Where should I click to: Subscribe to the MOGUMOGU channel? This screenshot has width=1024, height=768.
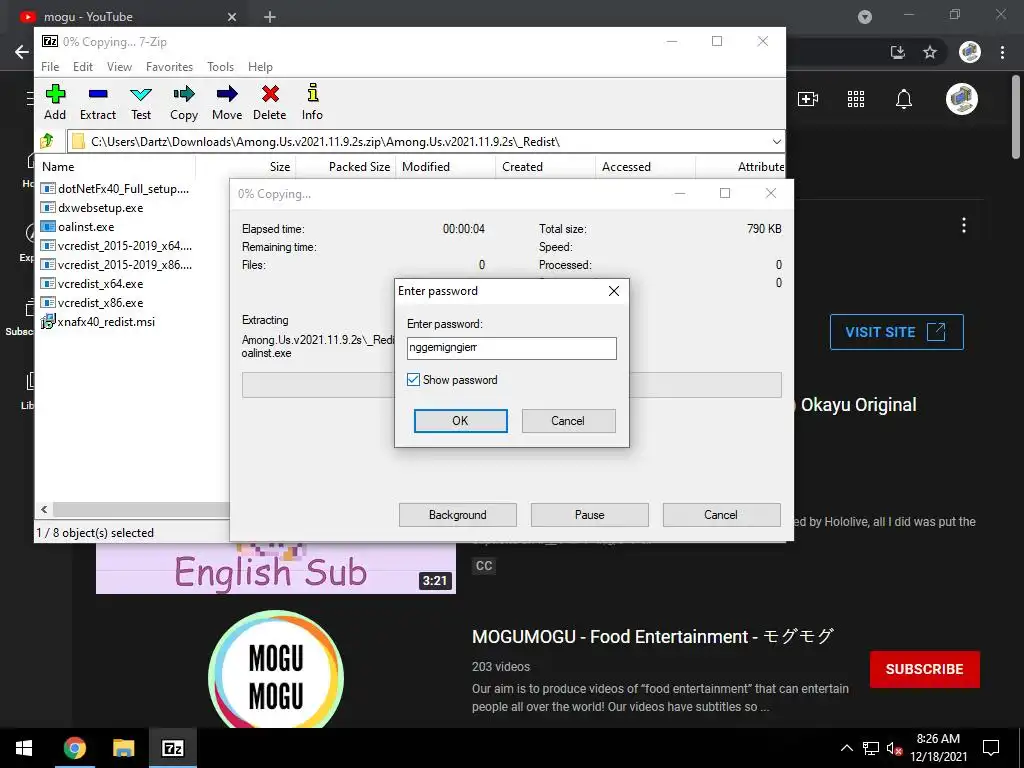(924, 669)
